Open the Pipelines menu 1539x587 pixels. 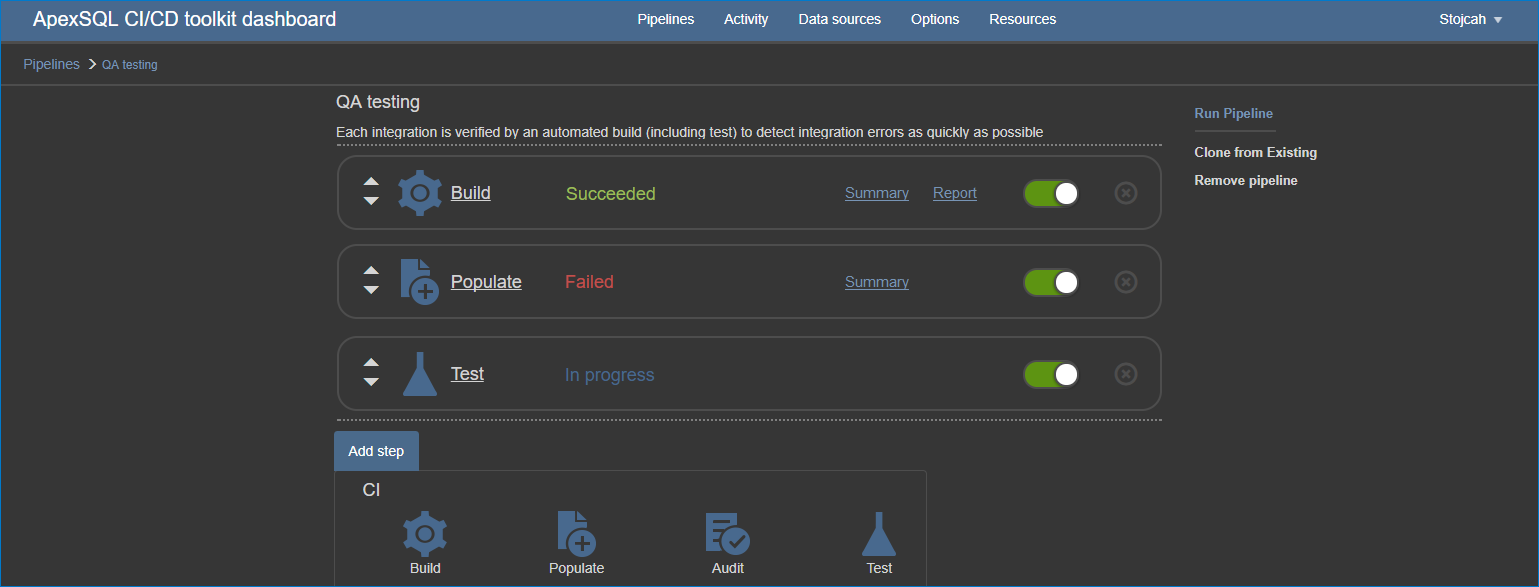[x=665, y=18]
